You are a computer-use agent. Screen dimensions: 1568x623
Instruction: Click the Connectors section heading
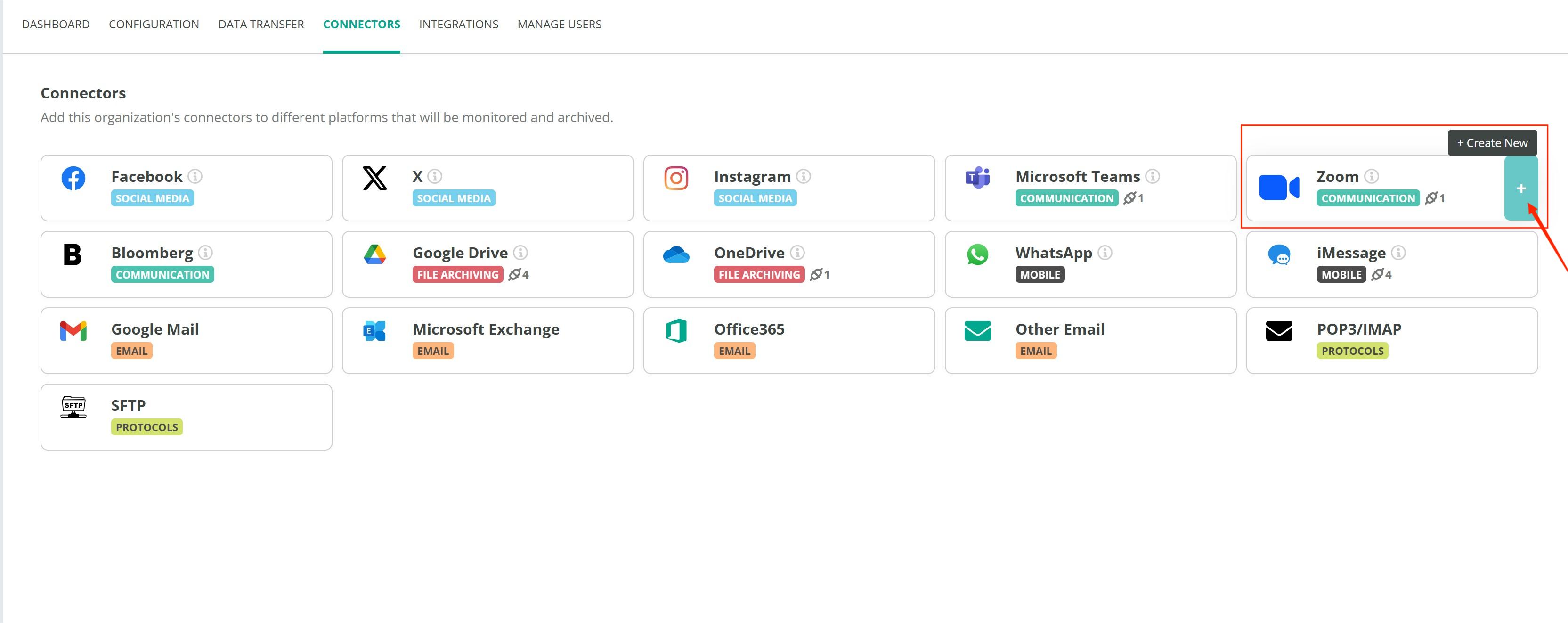[x=83, y=93]
